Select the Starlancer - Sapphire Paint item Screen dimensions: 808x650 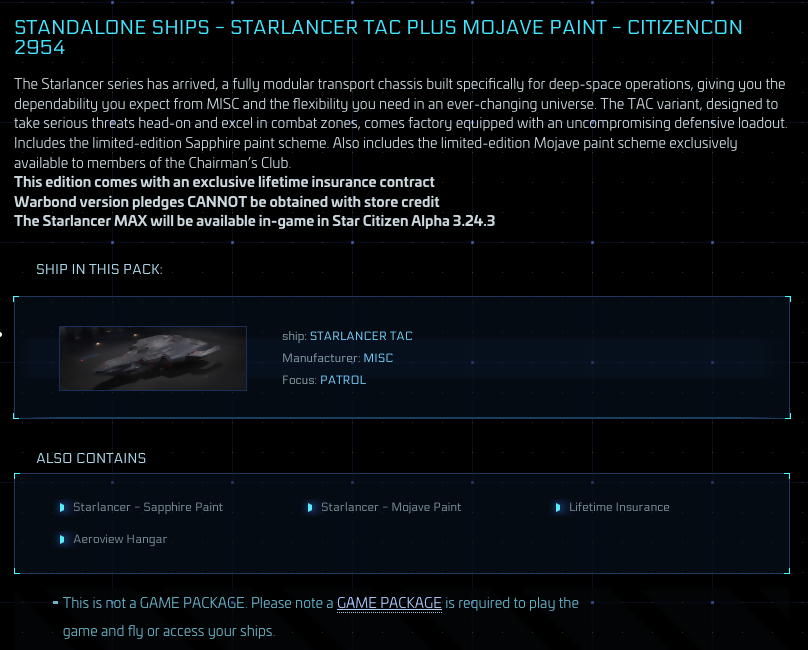(148, 507)
